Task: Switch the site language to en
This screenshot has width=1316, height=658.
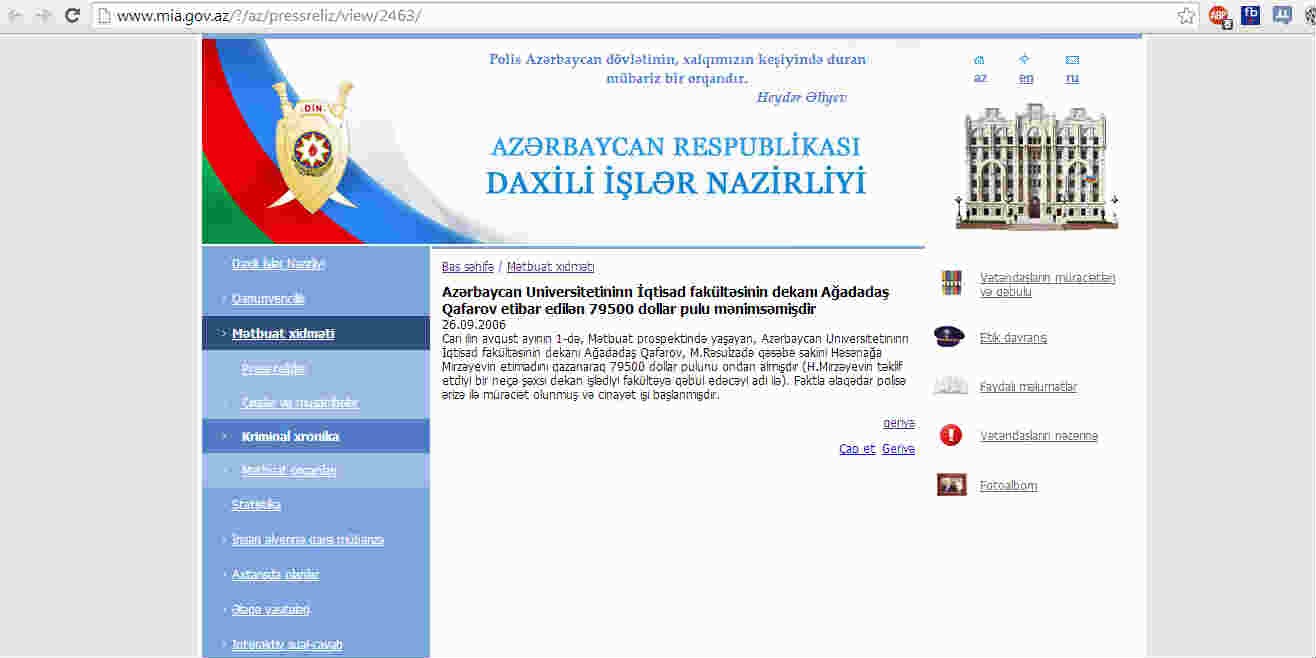Action: click(x=1026, y=78)
